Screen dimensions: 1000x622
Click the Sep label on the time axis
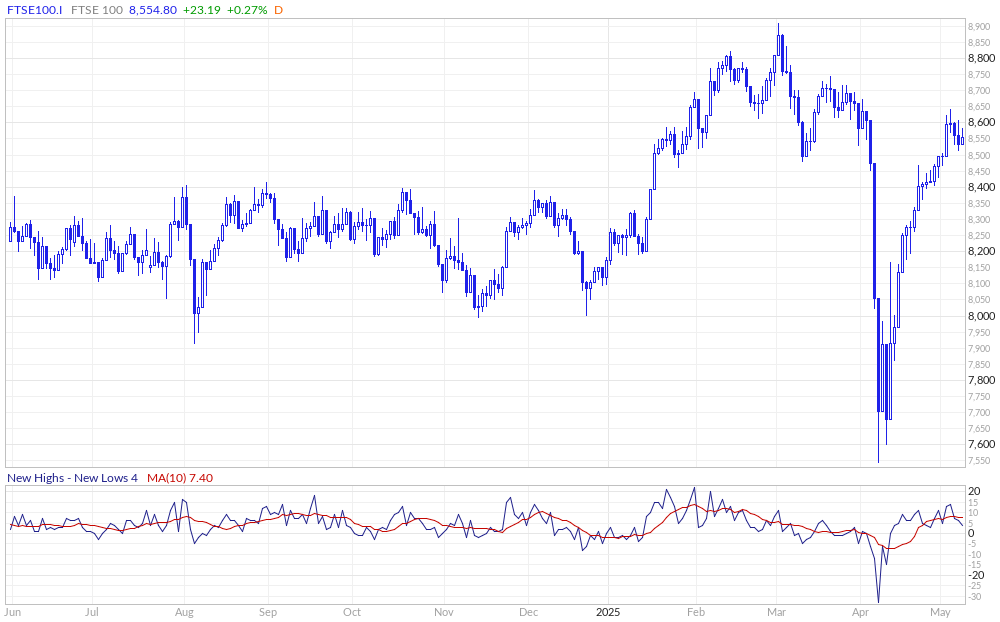point(268,612)
